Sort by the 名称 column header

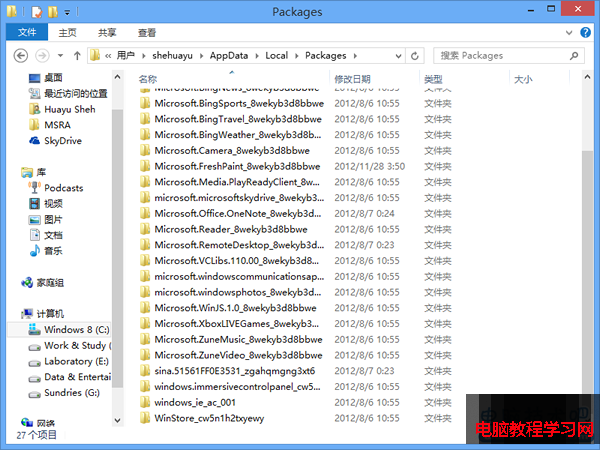click(x=148, y=79)
